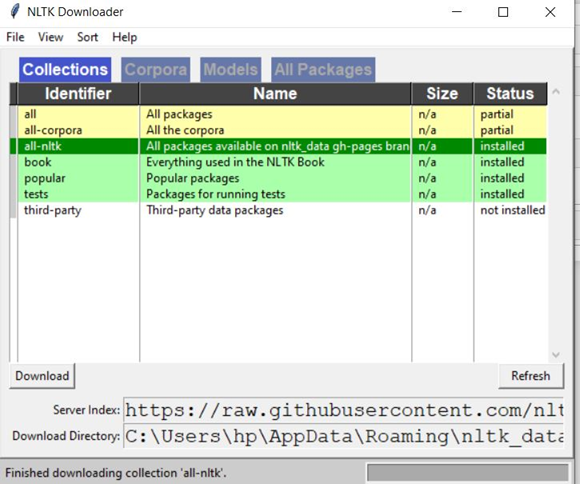Open the Sort menu
The height and width of the screenshot is (484, 580).
88,37
